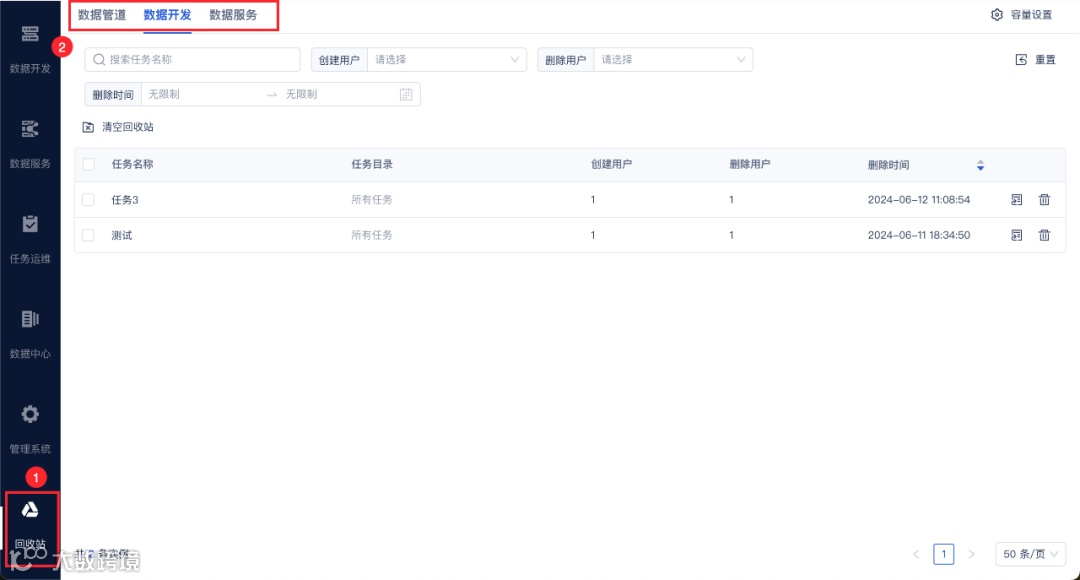Sort the table by 删除时间

click(x=980, y=165)
